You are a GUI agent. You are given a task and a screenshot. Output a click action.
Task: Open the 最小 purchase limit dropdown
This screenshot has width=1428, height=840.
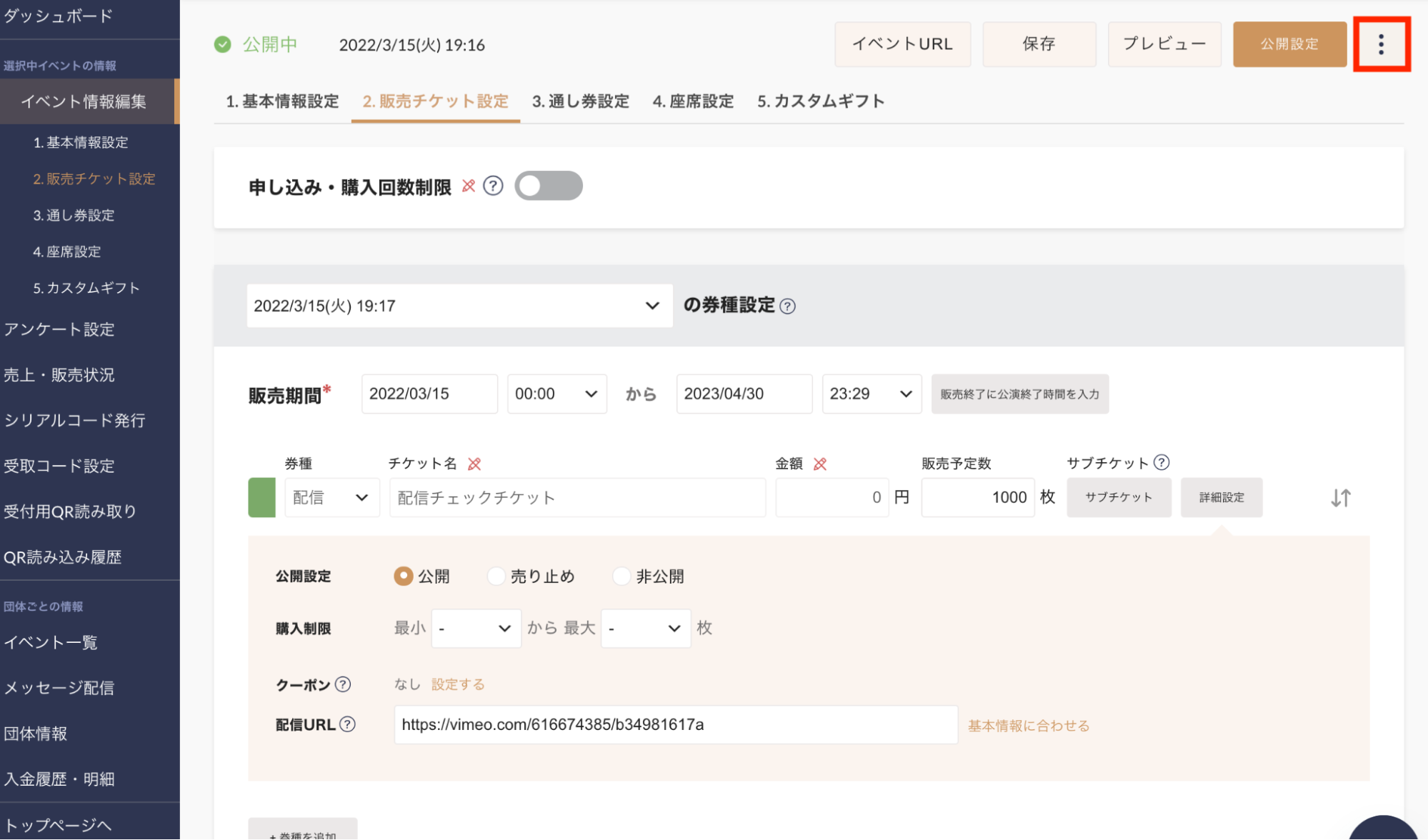(476, 628)
